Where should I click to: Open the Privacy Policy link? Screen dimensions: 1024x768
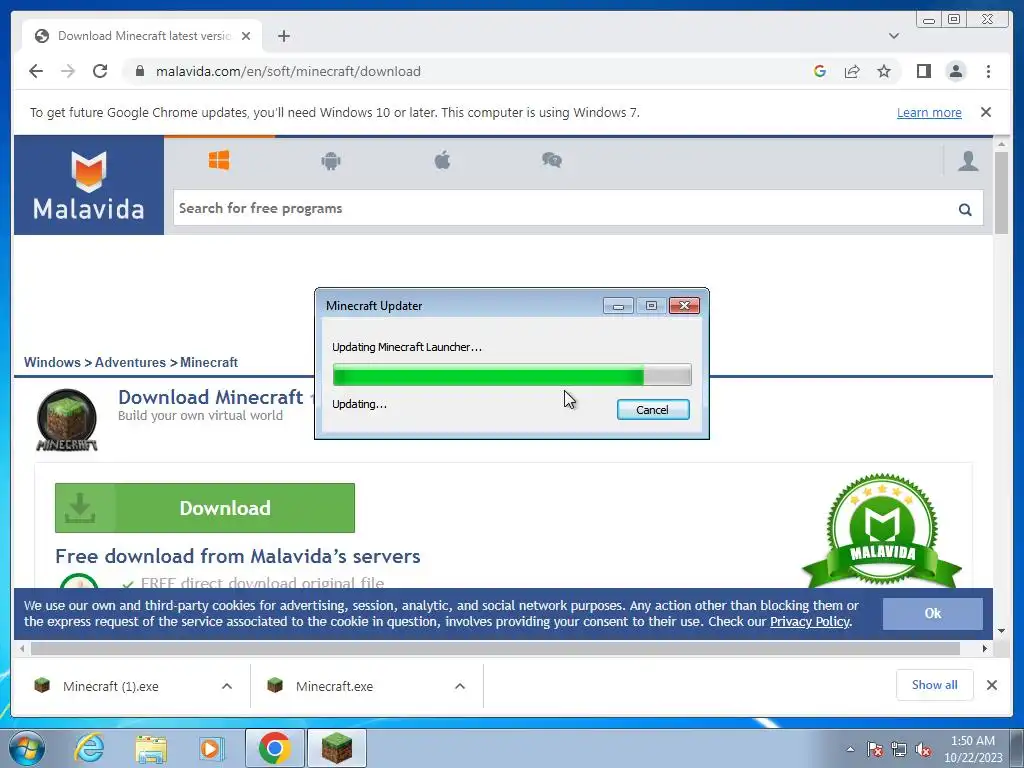click(810, 622)
